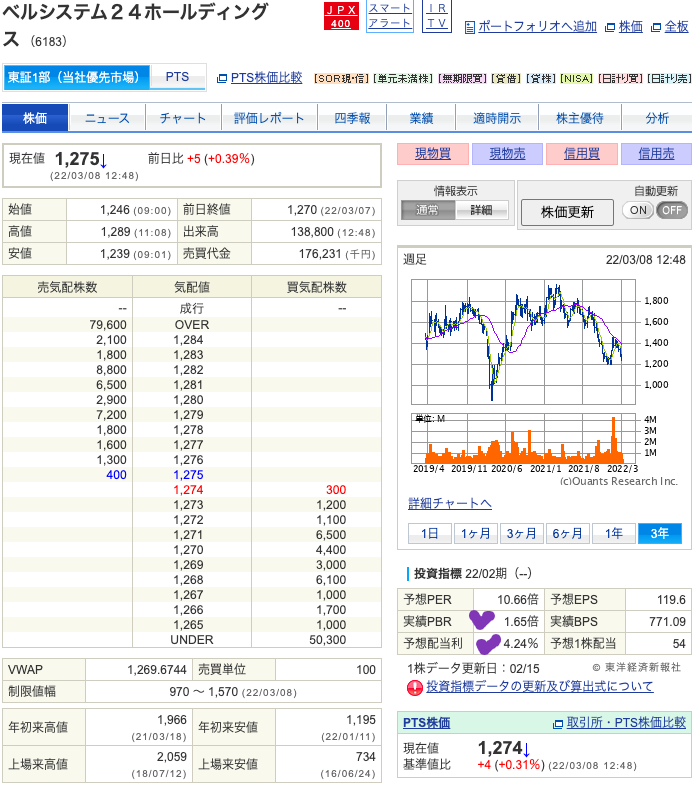Image resolution: width=699 pixels, height=792 pixels.
Task: Click the UNDER quote row label
Action: point(191,640)
